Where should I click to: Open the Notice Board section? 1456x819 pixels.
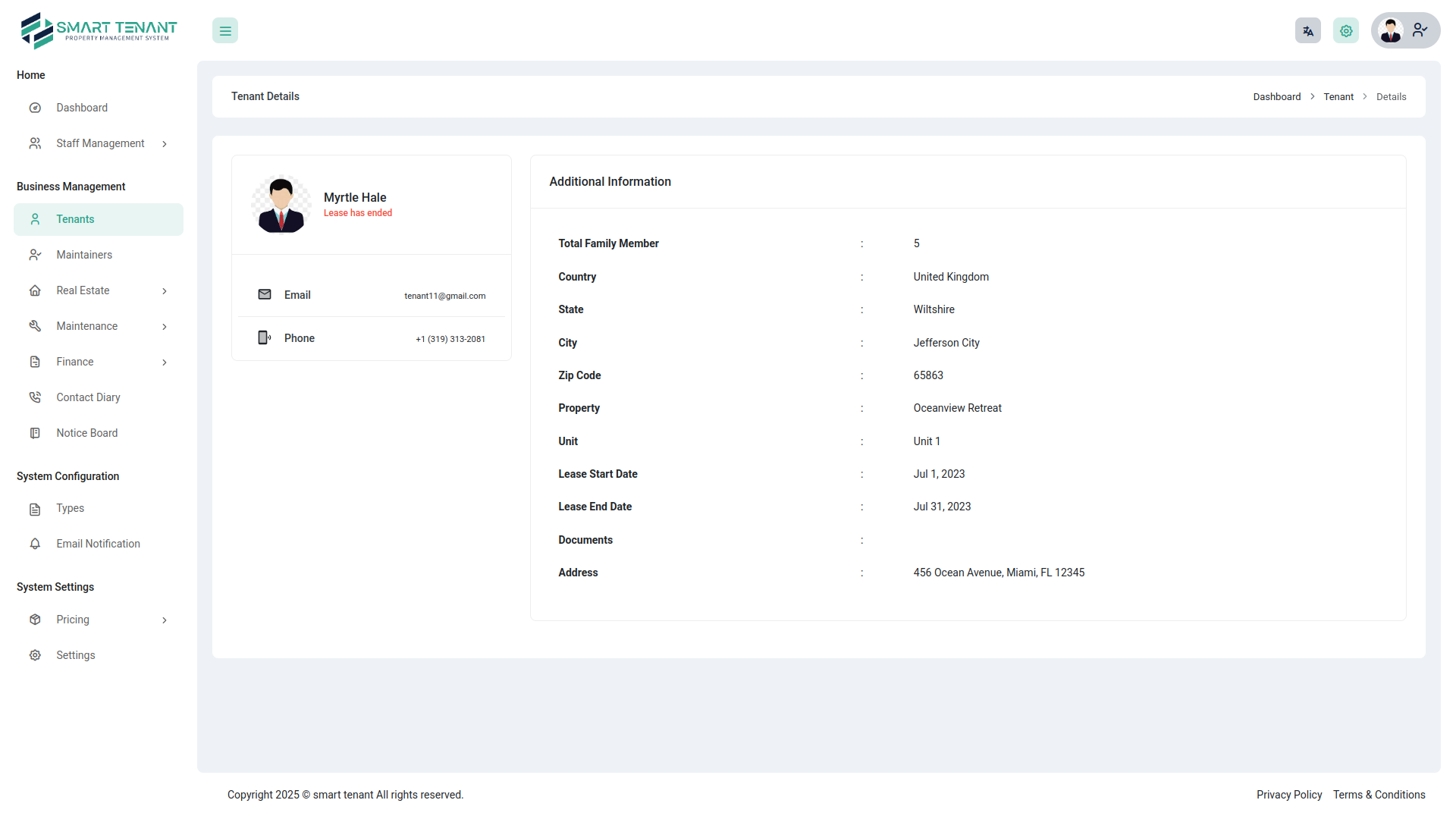click(86, 432)
